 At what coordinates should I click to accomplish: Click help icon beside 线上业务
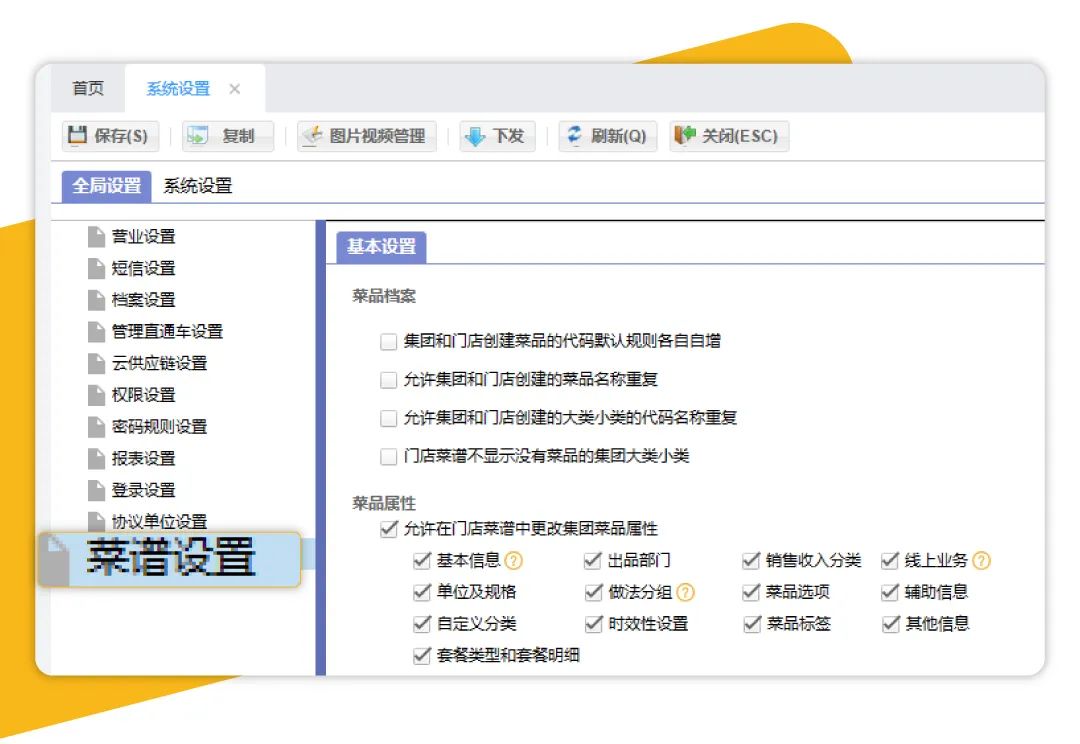point(981,561)
